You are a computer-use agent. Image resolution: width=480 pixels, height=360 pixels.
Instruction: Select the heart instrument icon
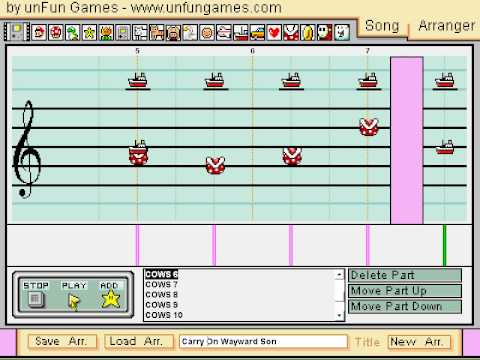coord(274,33)
